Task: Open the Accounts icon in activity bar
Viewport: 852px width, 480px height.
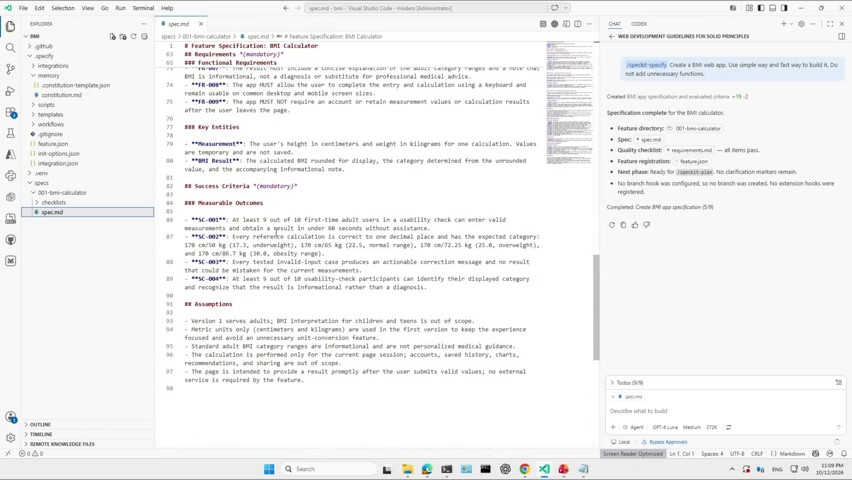Action: click(x=10, y=417)
